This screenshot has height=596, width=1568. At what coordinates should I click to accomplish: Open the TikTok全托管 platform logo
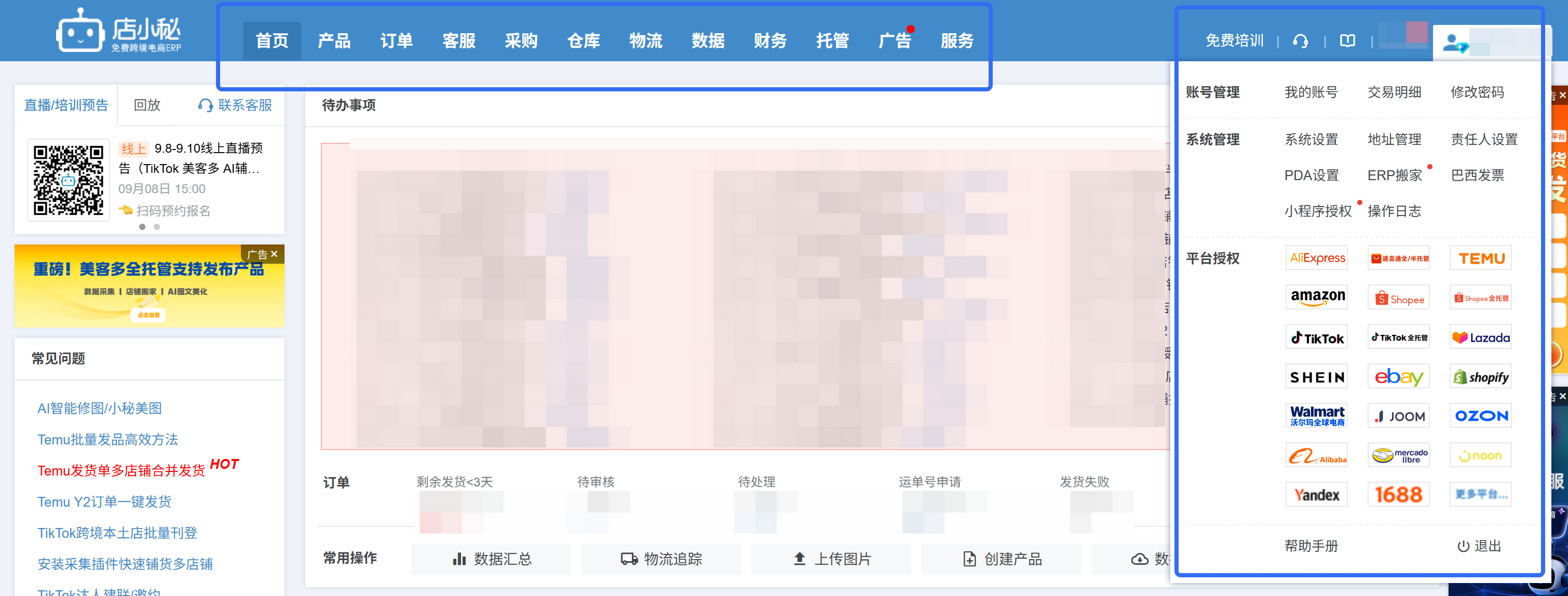1399,337
